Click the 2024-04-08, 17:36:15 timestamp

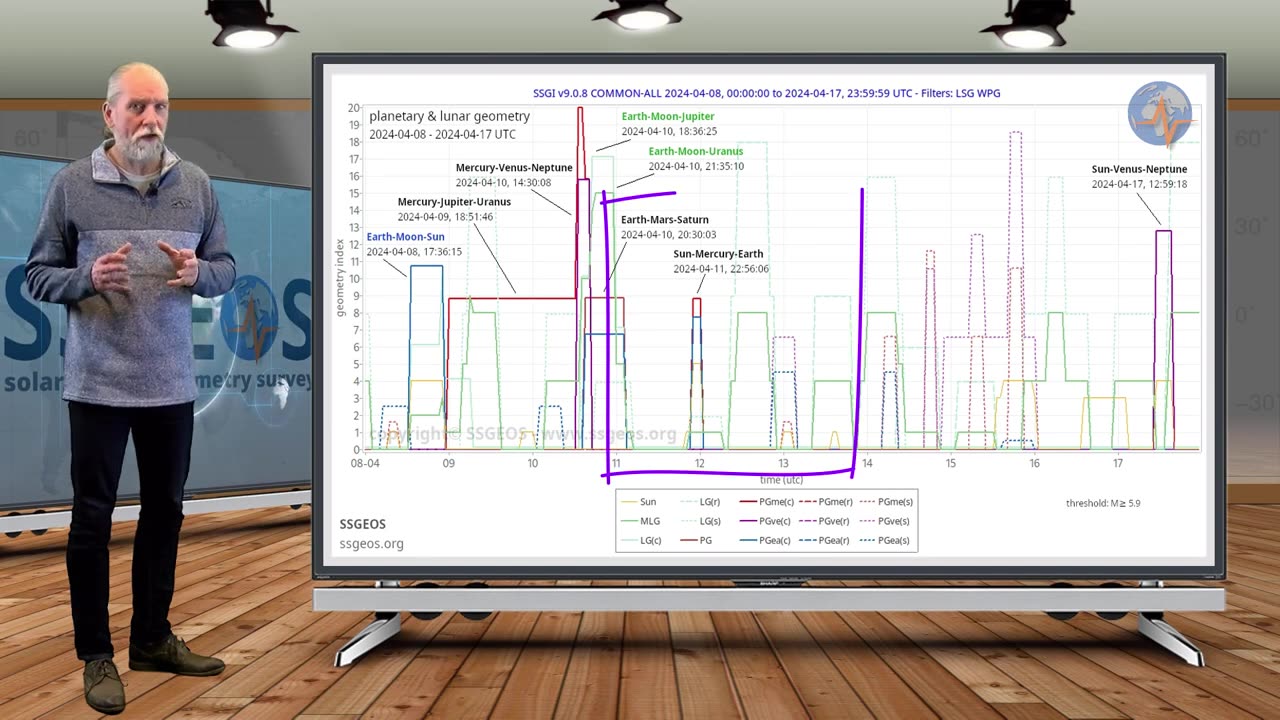pos(414,252)
